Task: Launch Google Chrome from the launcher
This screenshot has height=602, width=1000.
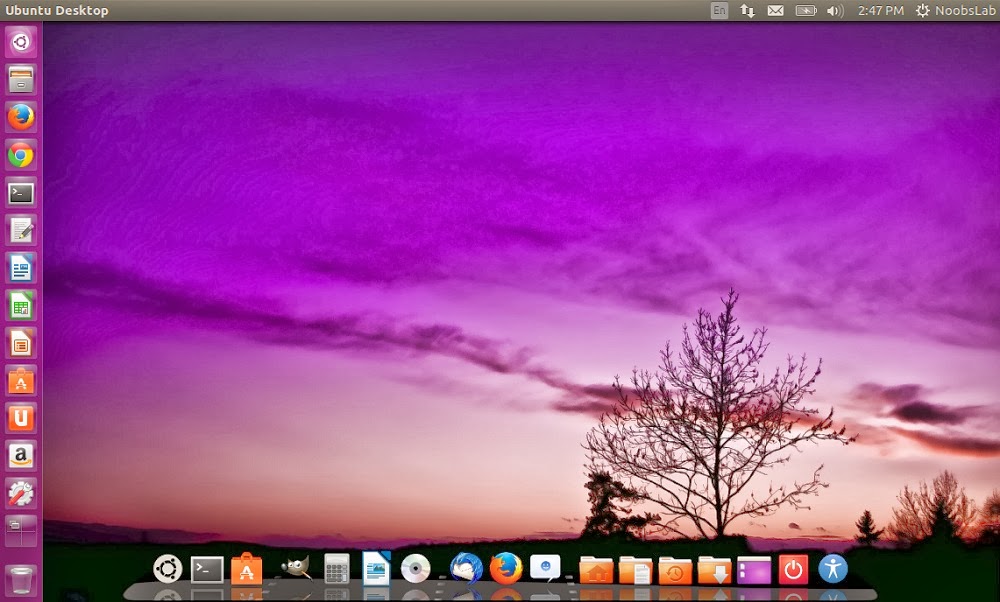Action: click(x=21, y=155)
